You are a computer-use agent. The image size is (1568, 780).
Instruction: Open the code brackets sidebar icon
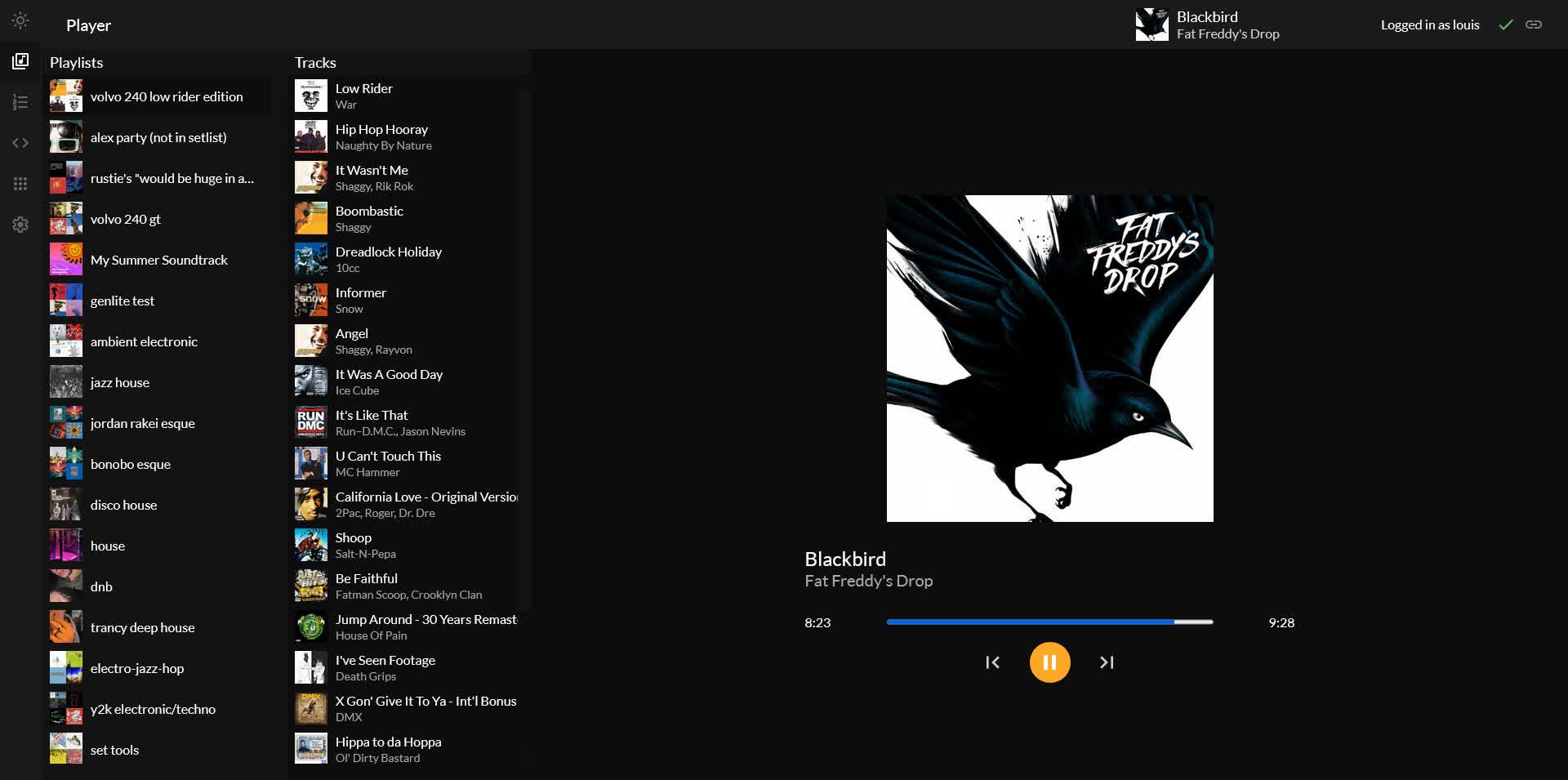20,143
